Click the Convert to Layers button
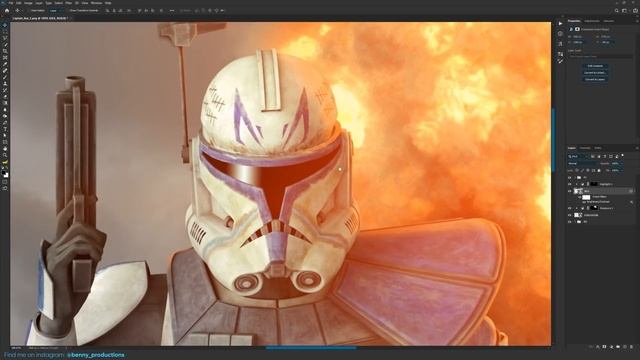 (595, 79)
